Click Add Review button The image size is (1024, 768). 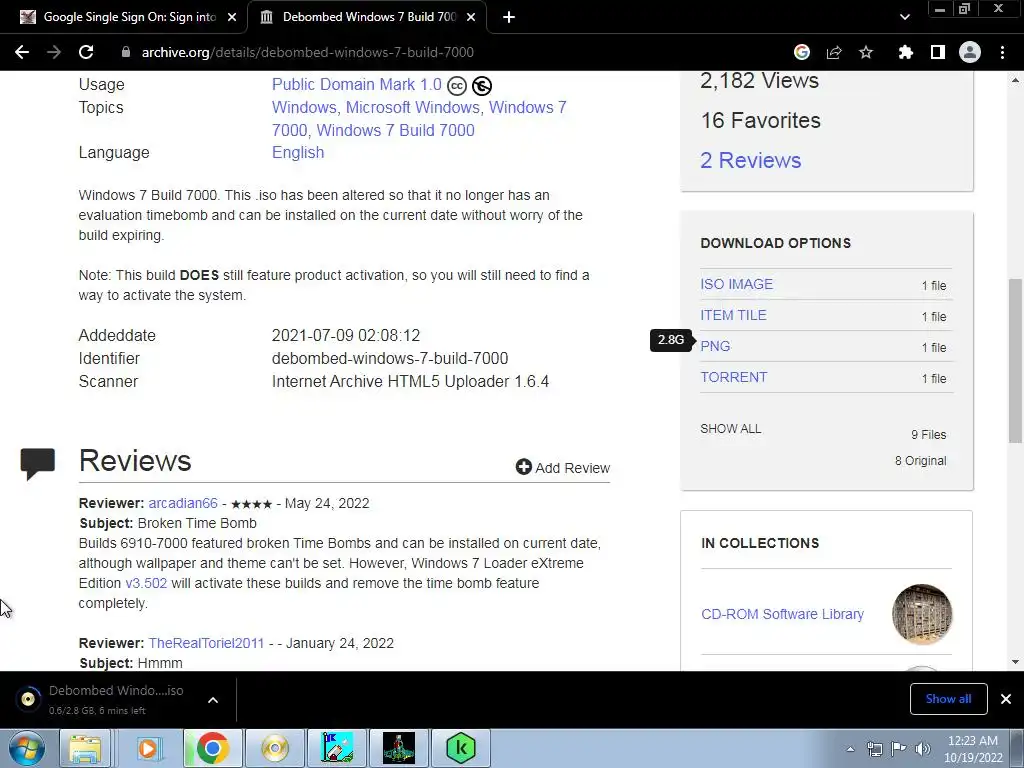pyautogui.click(x=563, y=468)
